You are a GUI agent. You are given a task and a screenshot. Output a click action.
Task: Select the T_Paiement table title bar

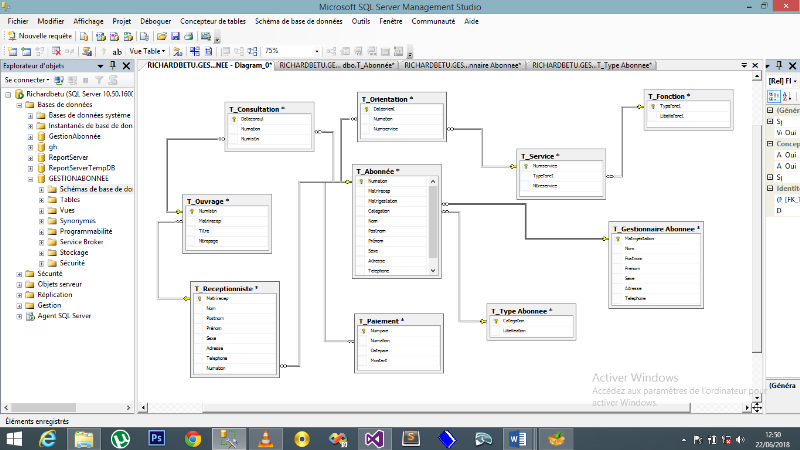pyautogui.click(x=399, y=320)
